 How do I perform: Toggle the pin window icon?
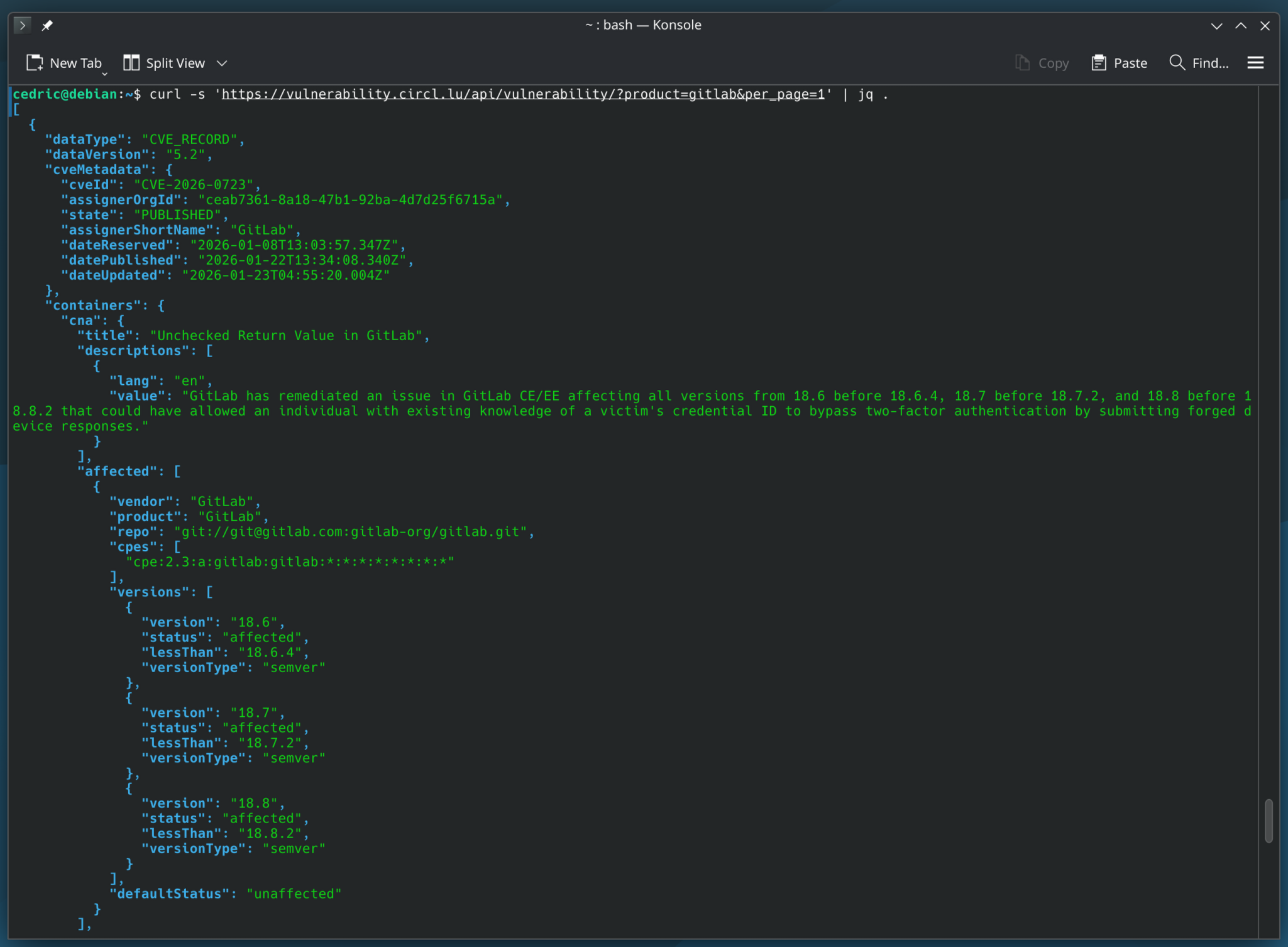(x=47, y=25)
